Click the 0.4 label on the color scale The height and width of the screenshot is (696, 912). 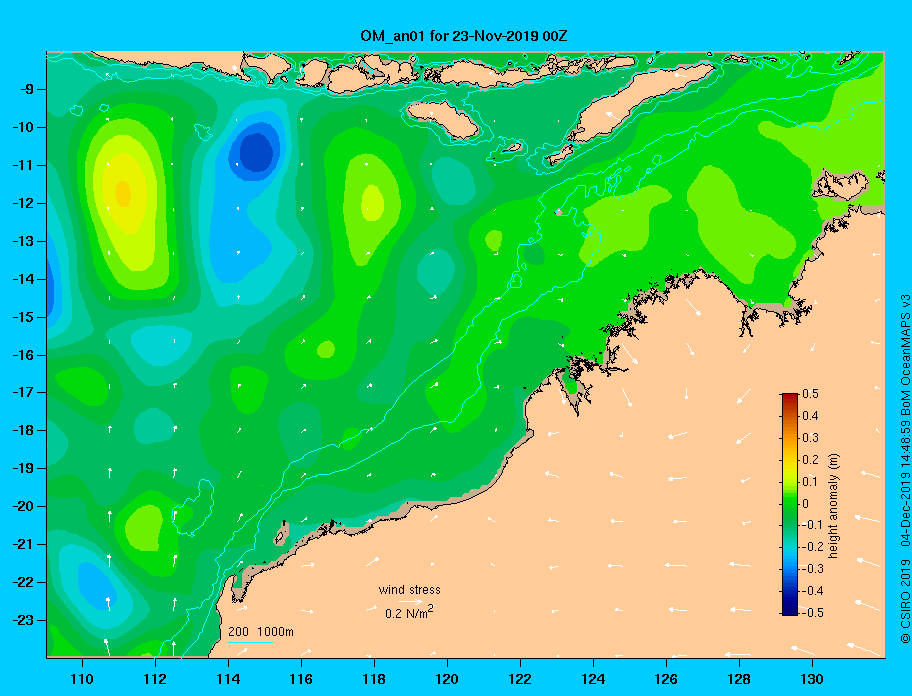[x=810, y=416]
